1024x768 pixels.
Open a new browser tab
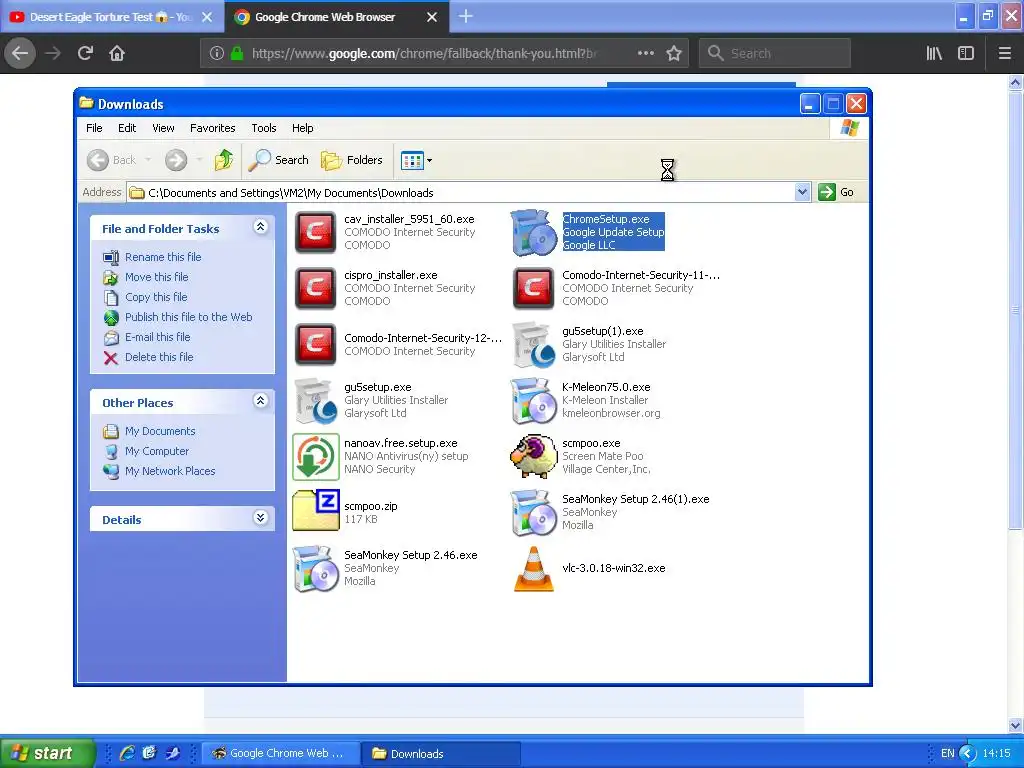tap(466, 16)
